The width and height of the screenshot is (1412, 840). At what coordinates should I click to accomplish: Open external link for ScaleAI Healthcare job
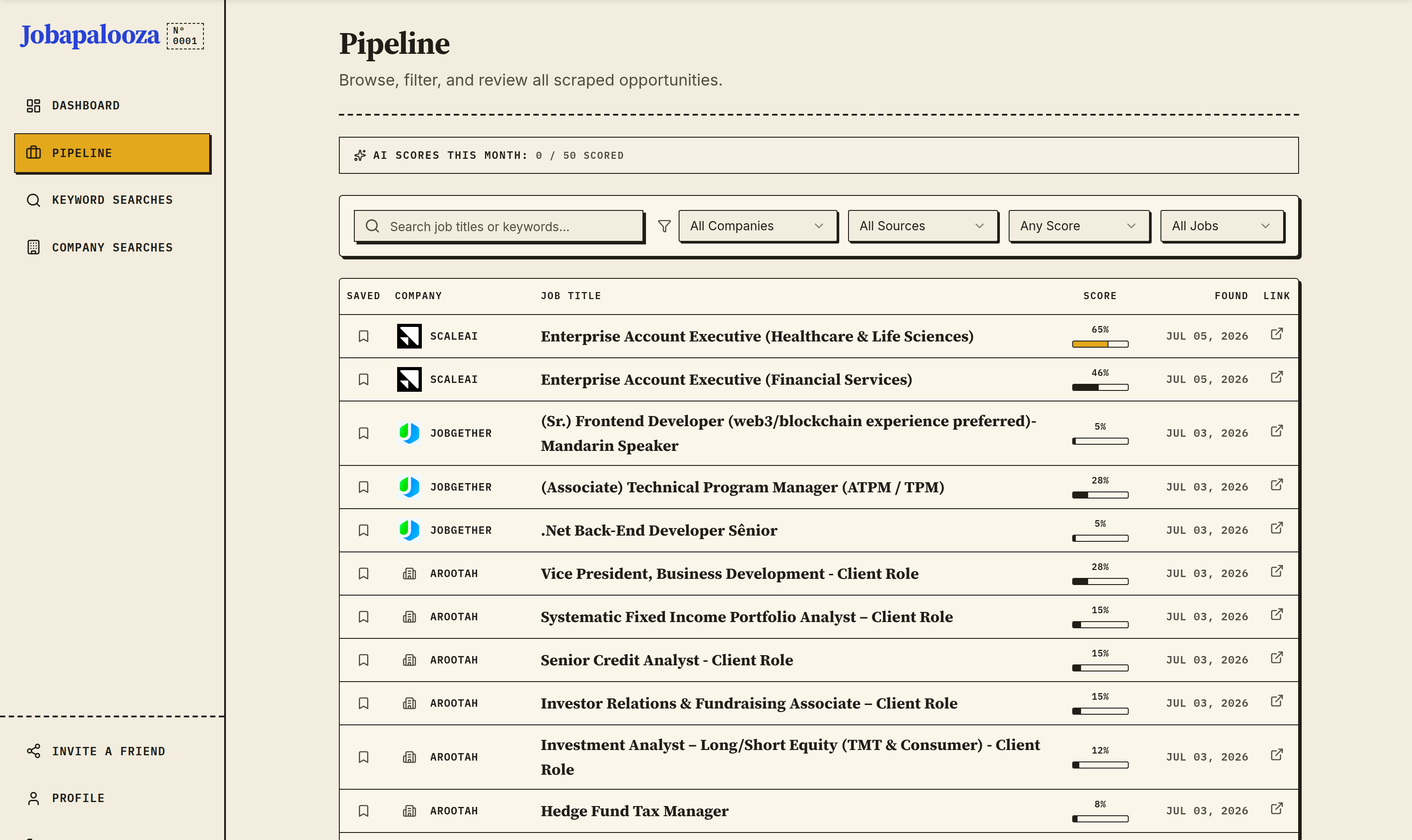click(1277, 334)
